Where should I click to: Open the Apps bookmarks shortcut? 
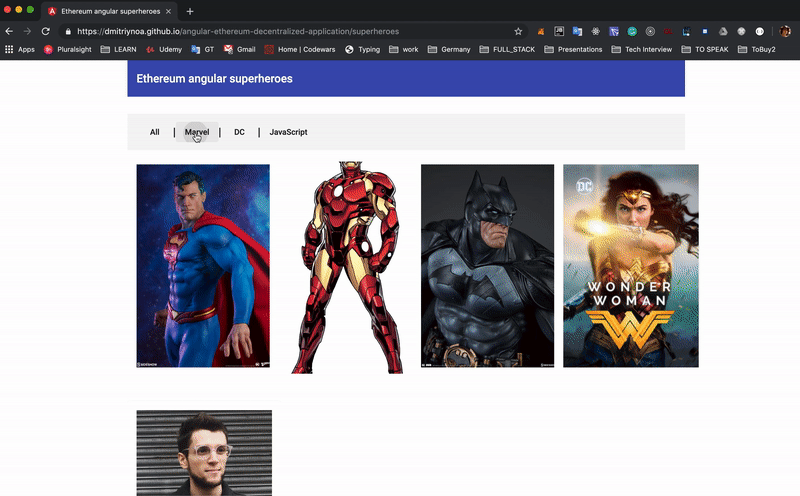coord(19,49)
